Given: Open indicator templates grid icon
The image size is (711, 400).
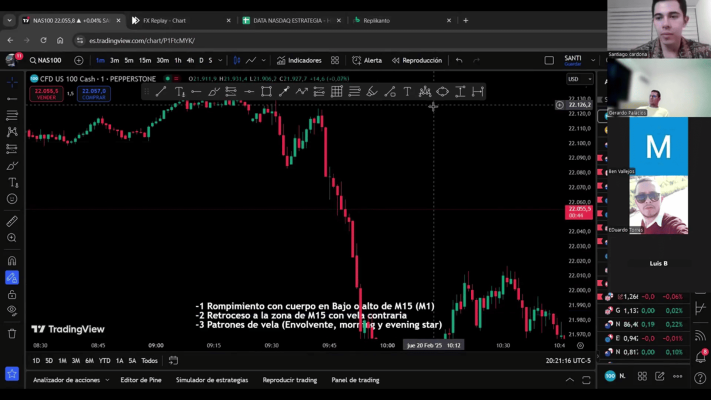Looking at the screenshot, I should (335, 60).
